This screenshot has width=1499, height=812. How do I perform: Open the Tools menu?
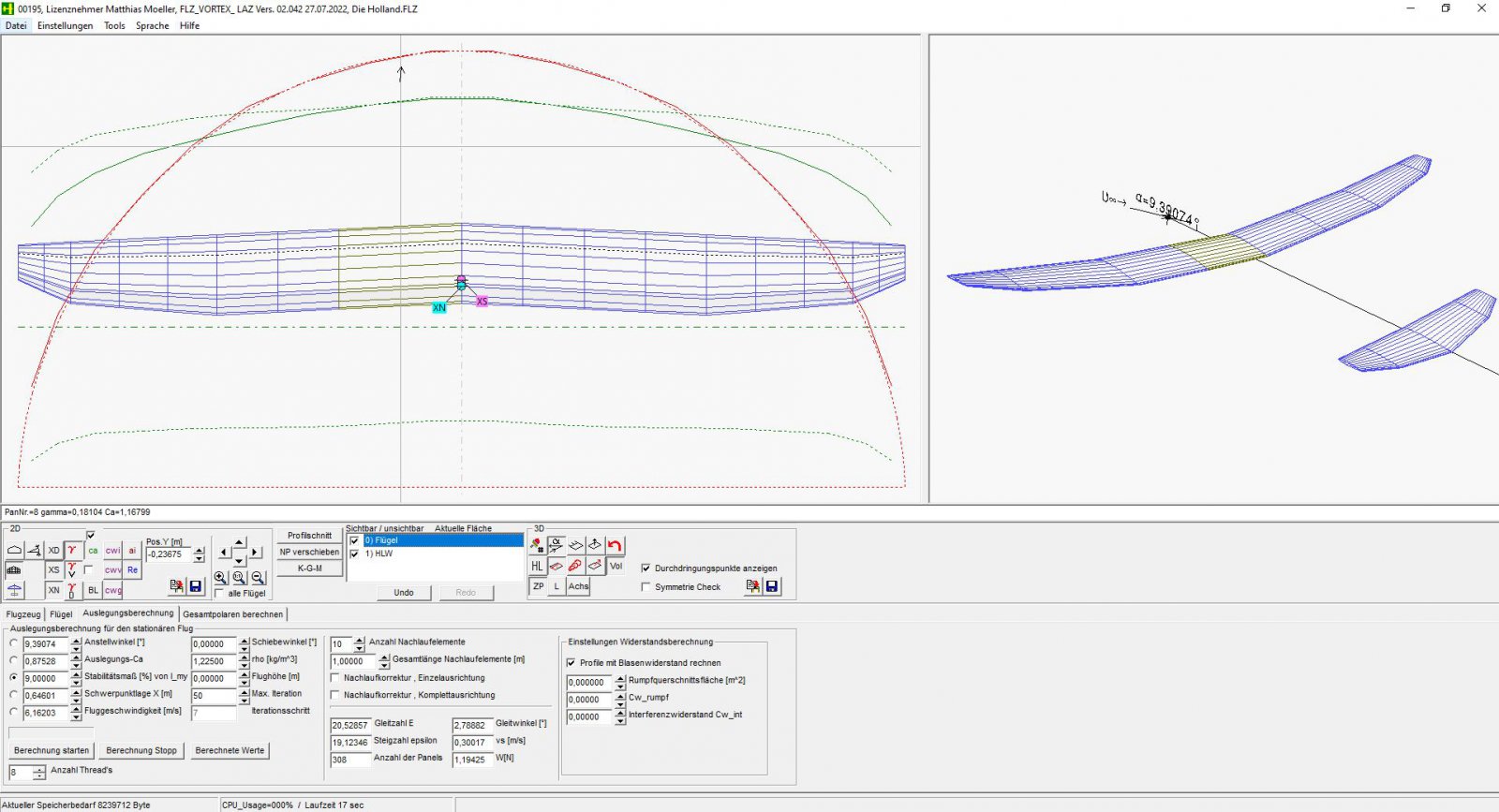[114, 25]
